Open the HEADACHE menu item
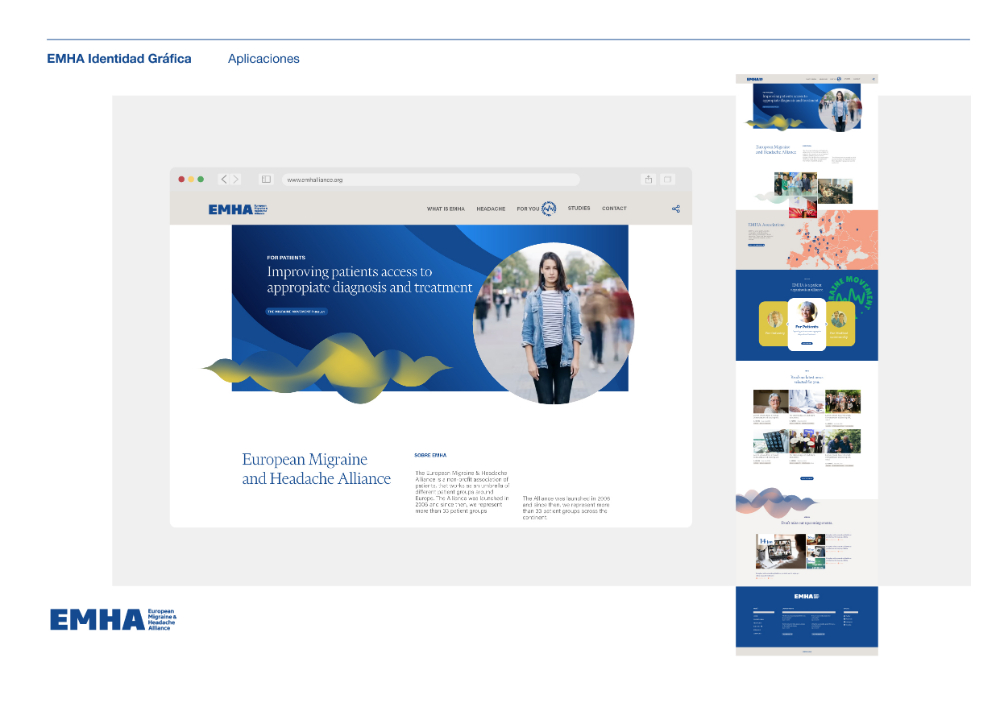1000x707 pixels. point(490,208)
